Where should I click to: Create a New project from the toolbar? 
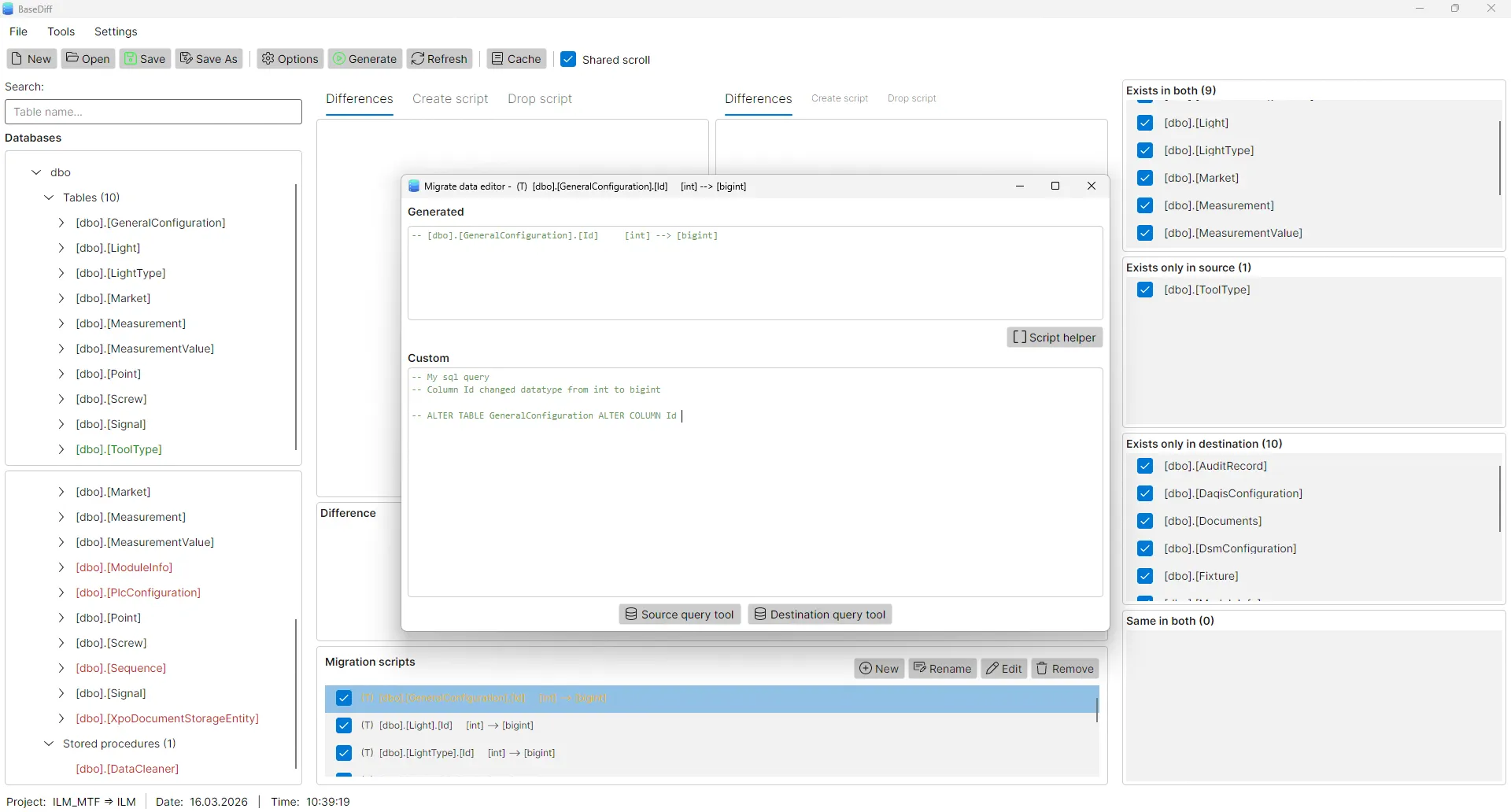coord(31,59)
